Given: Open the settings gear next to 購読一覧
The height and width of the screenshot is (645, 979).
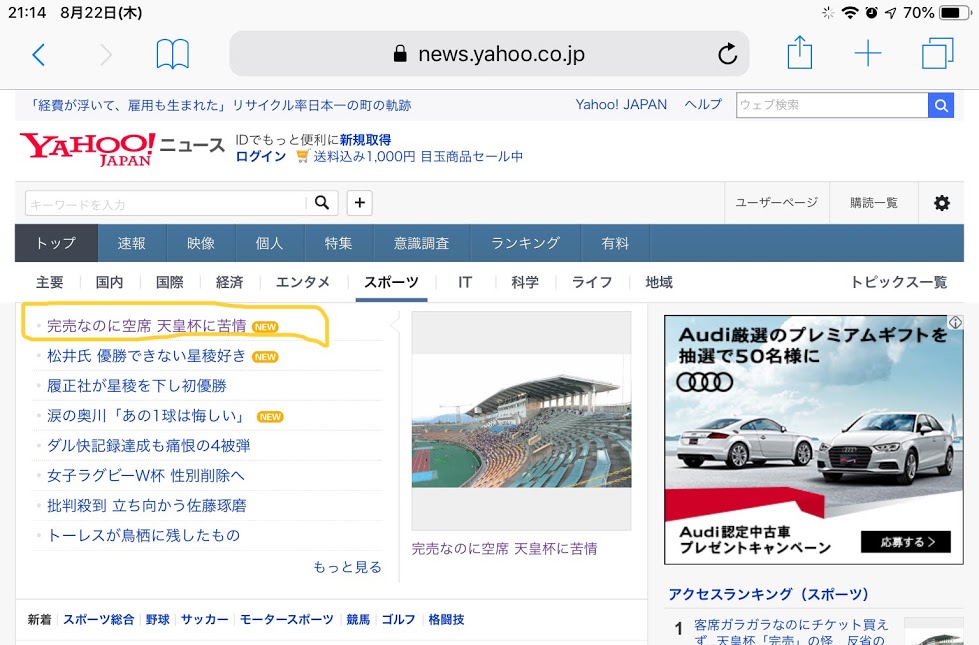Looking at the screenshot, I should tap(941, 202).
